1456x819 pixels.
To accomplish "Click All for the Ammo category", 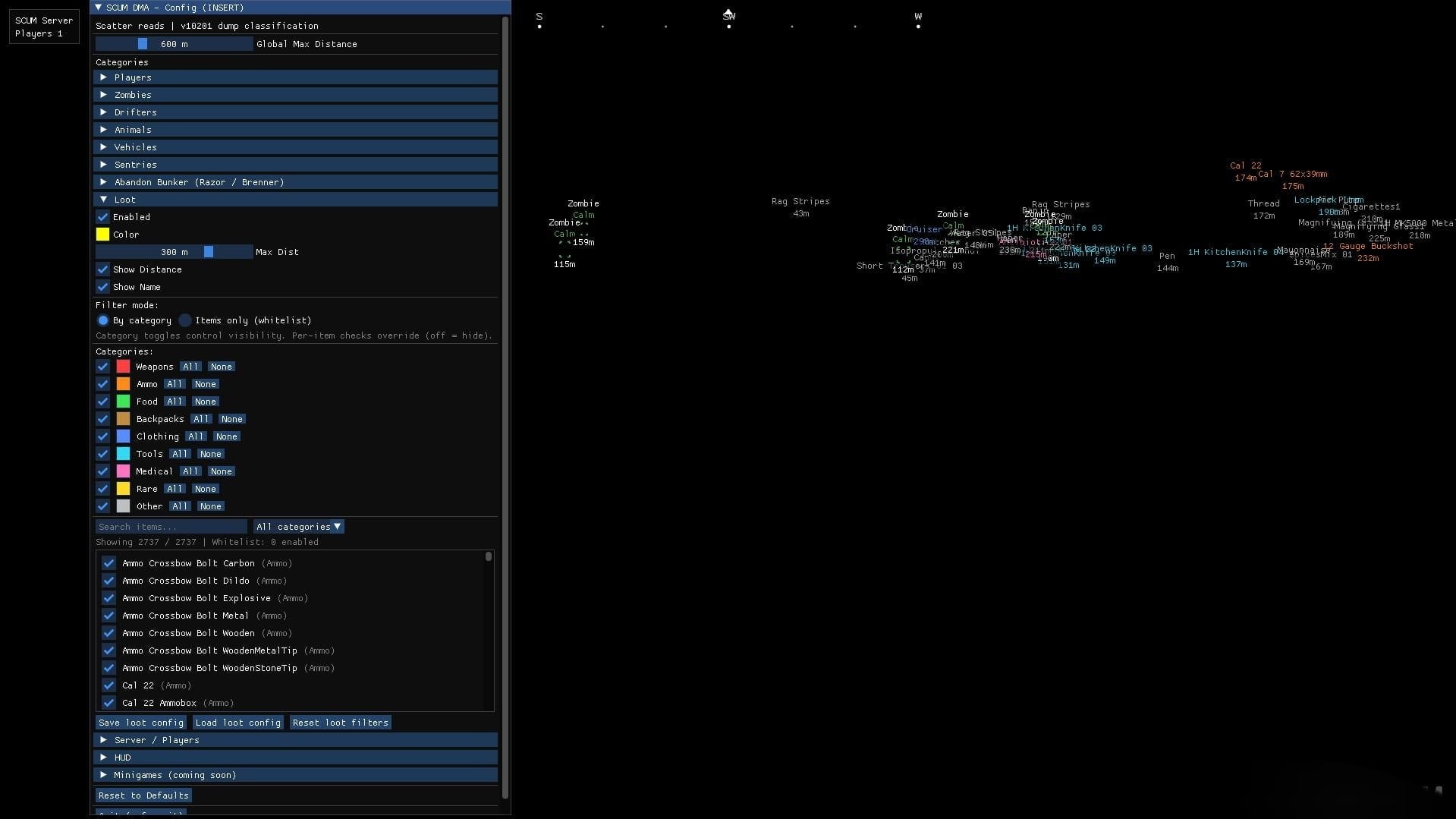I will pyautogui.click(x=175, y=384).
